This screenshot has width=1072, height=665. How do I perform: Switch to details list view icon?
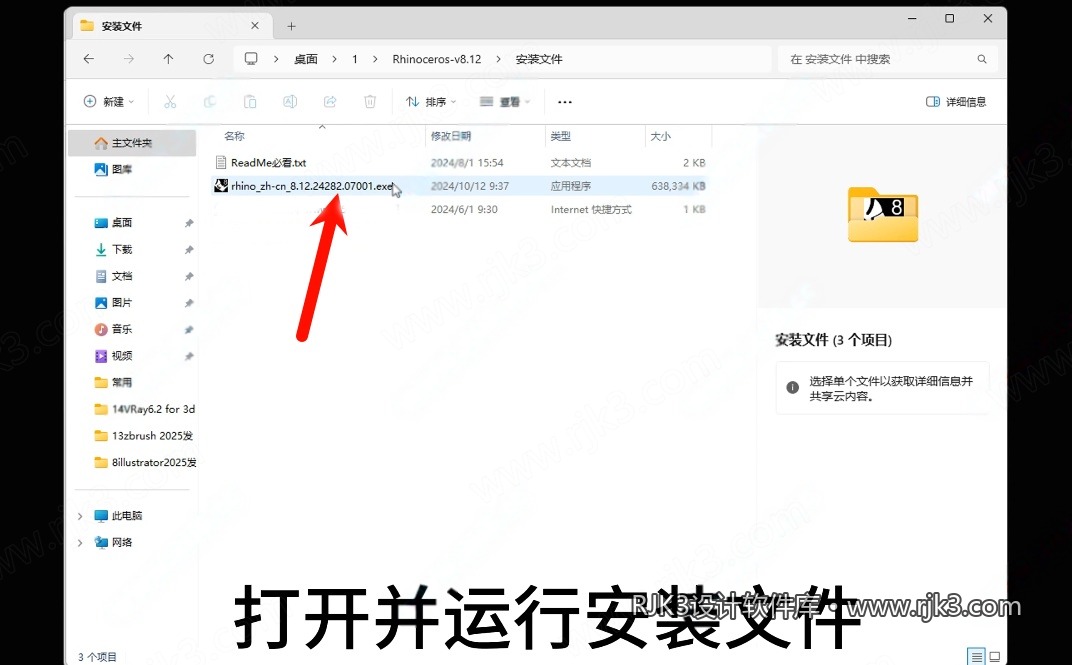coord(978,657)
